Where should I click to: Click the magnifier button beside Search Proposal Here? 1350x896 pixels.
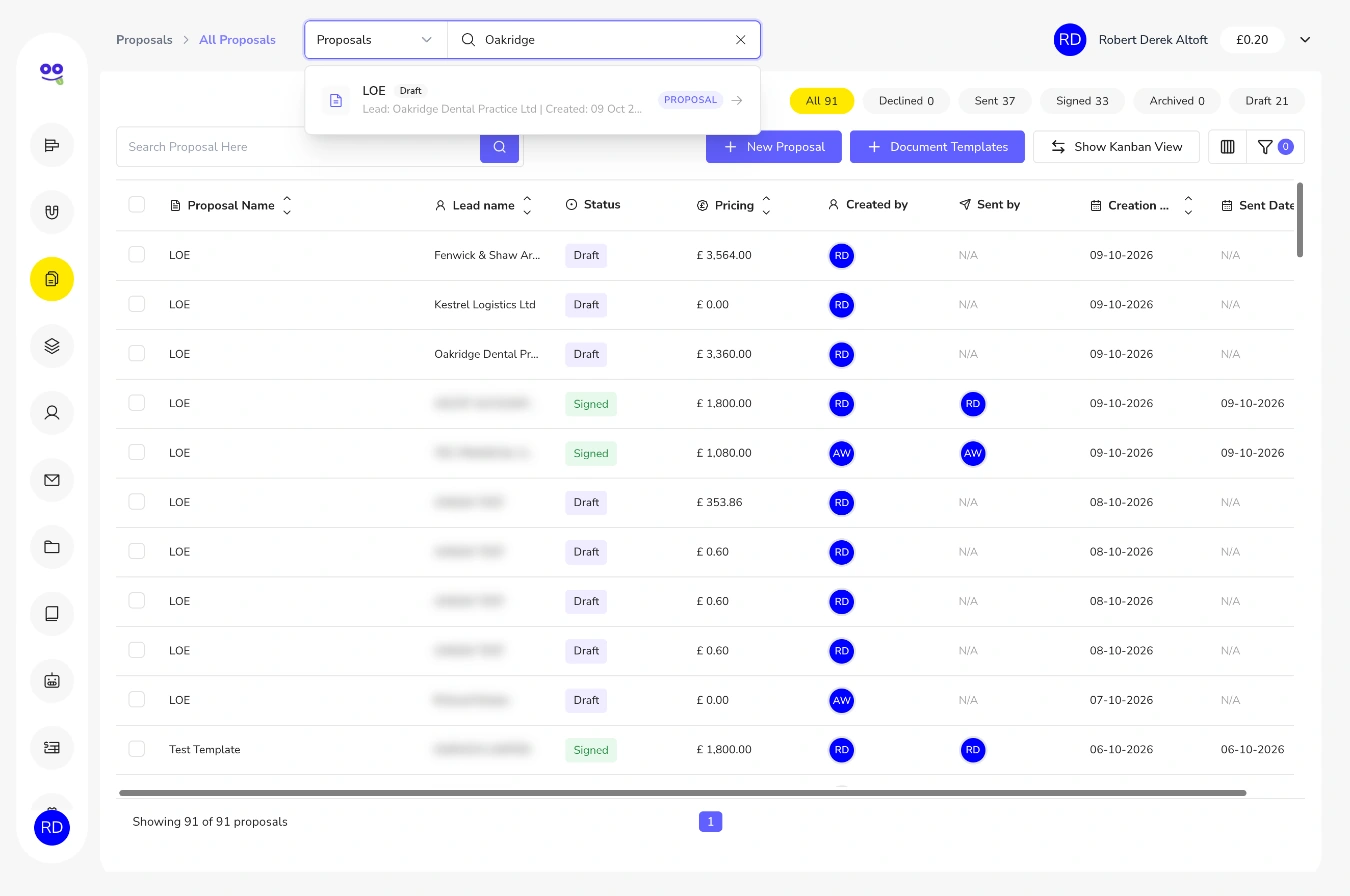coord(499,147)
